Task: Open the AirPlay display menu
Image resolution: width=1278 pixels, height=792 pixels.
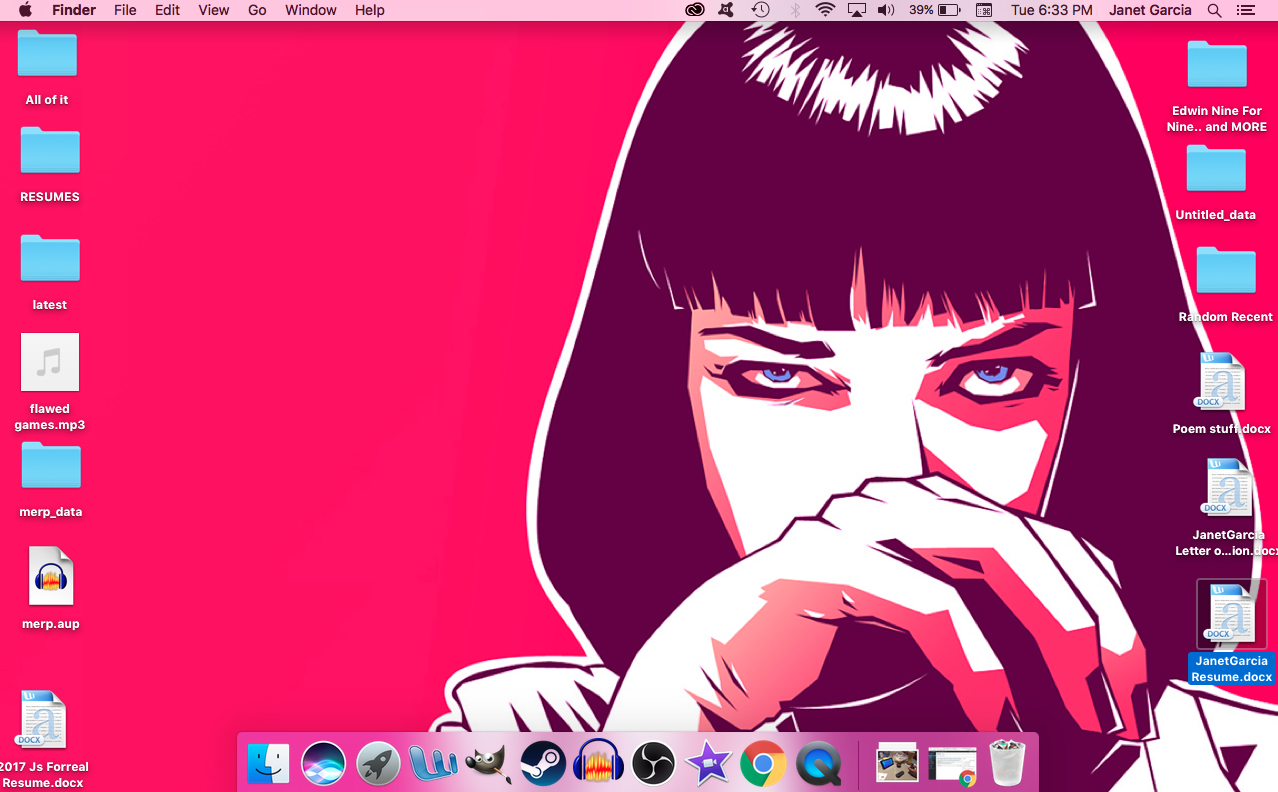Action: (x=856, y=10)
